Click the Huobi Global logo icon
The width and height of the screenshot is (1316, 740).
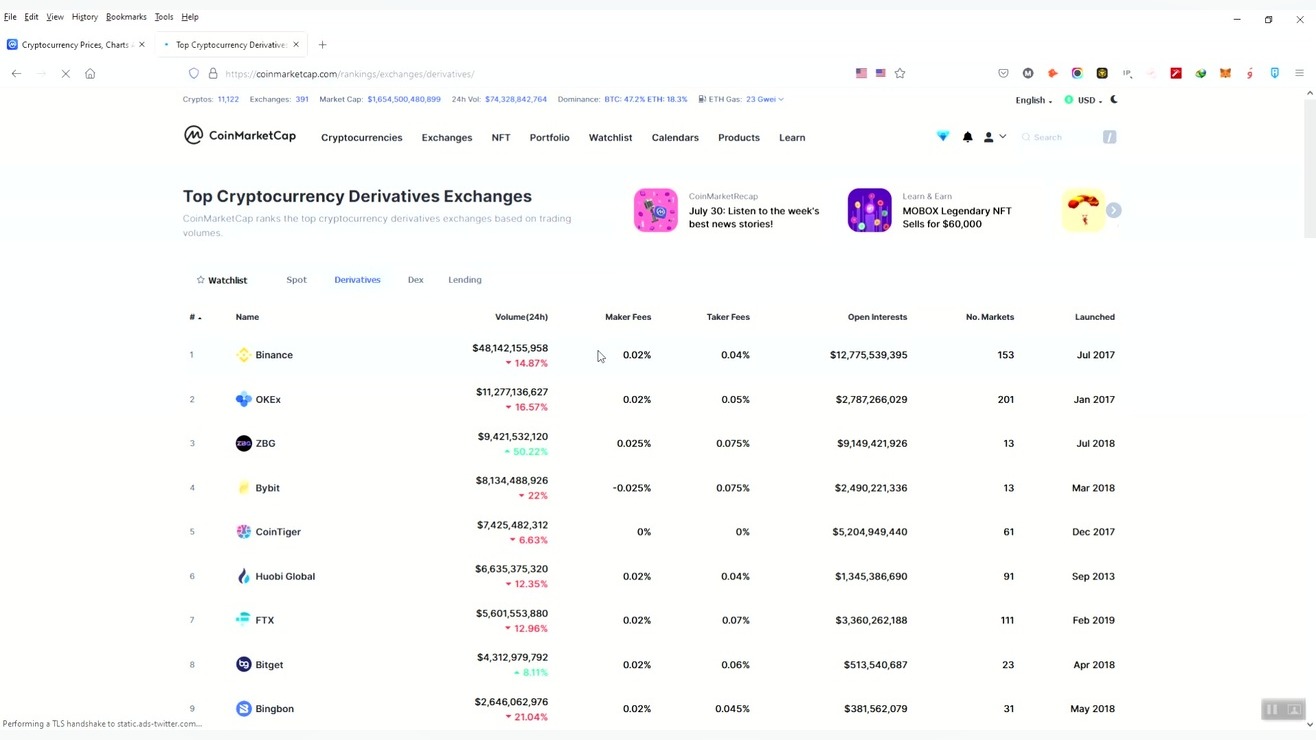click(x=243, y=576)
